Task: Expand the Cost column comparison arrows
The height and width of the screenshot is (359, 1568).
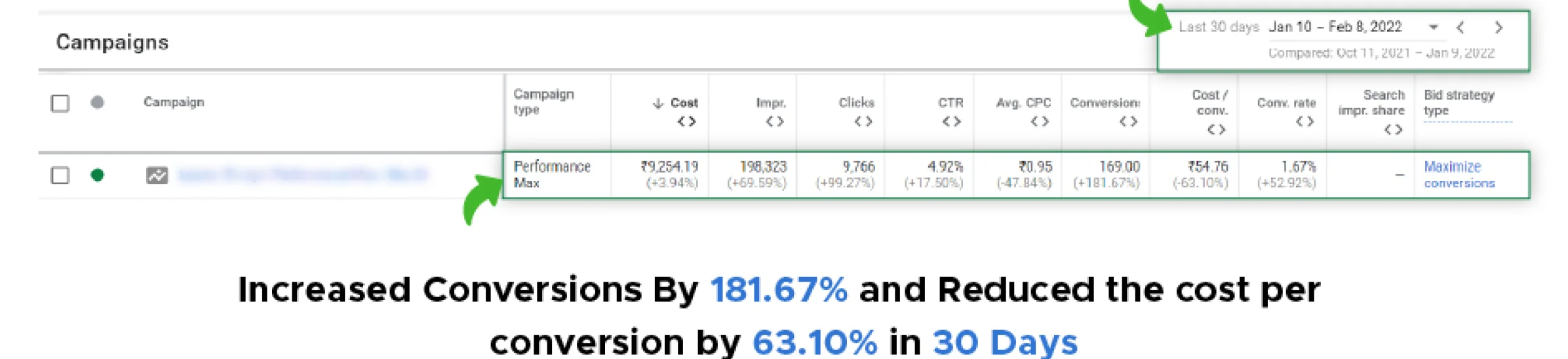Action: tap(686, 121)
